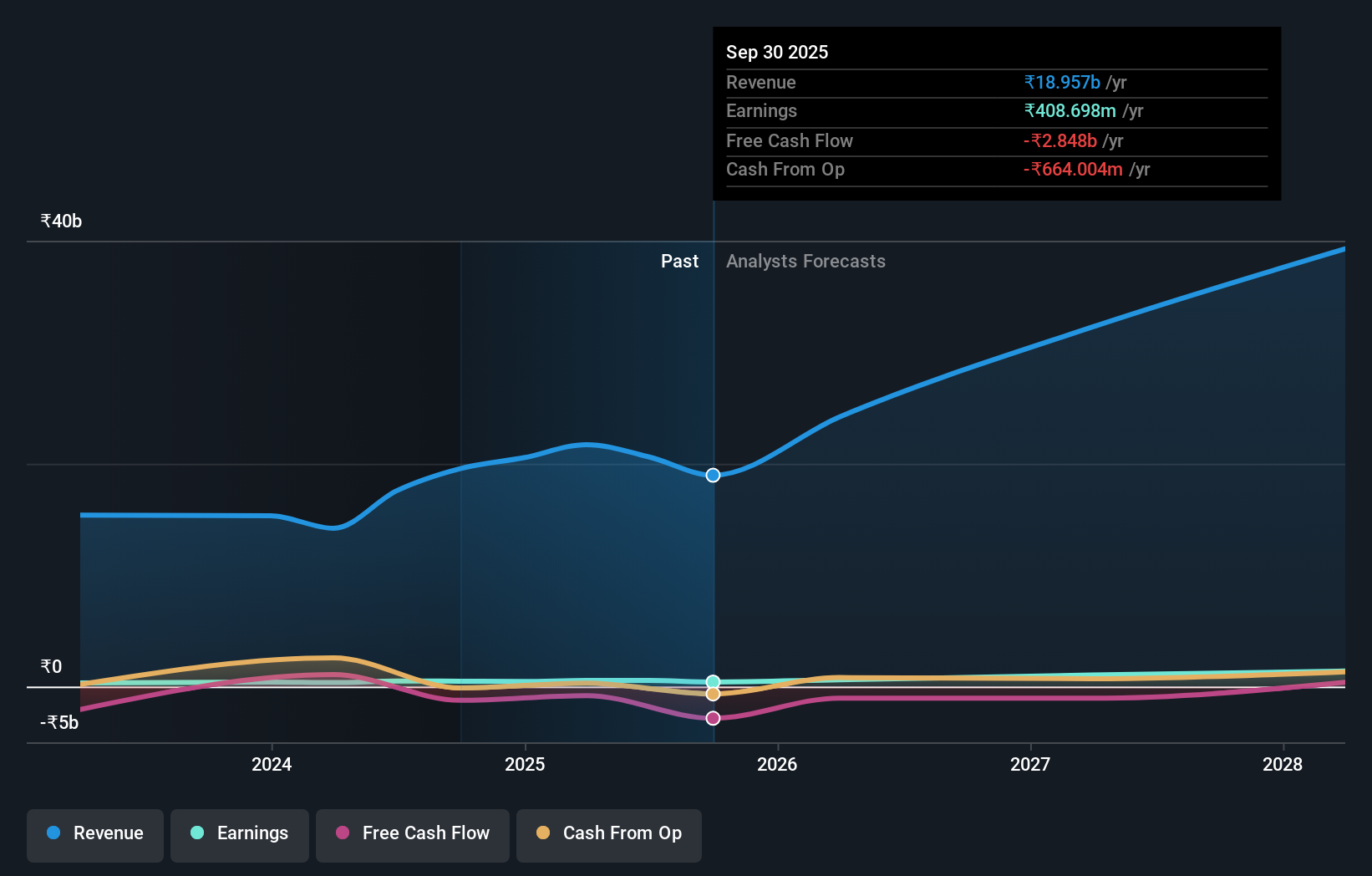
Task: Toggle the Cash From Op series visibility
Action: [609, 833]
